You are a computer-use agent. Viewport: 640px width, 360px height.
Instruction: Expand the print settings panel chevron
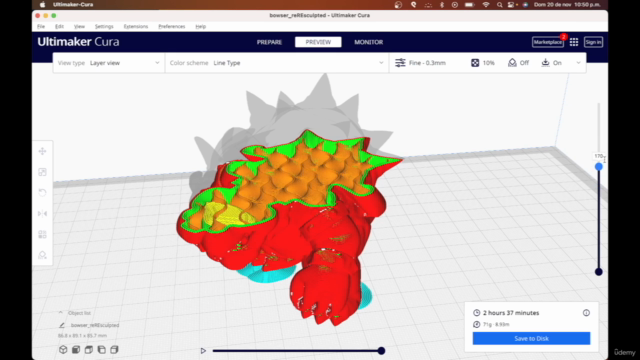point(578,63)
